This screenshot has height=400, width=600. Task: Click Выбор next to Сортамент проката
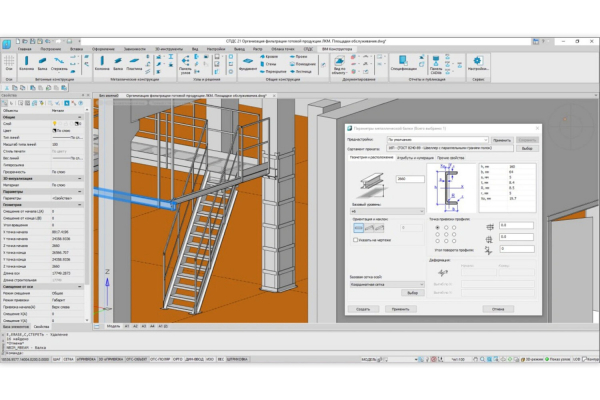[527, 148]
